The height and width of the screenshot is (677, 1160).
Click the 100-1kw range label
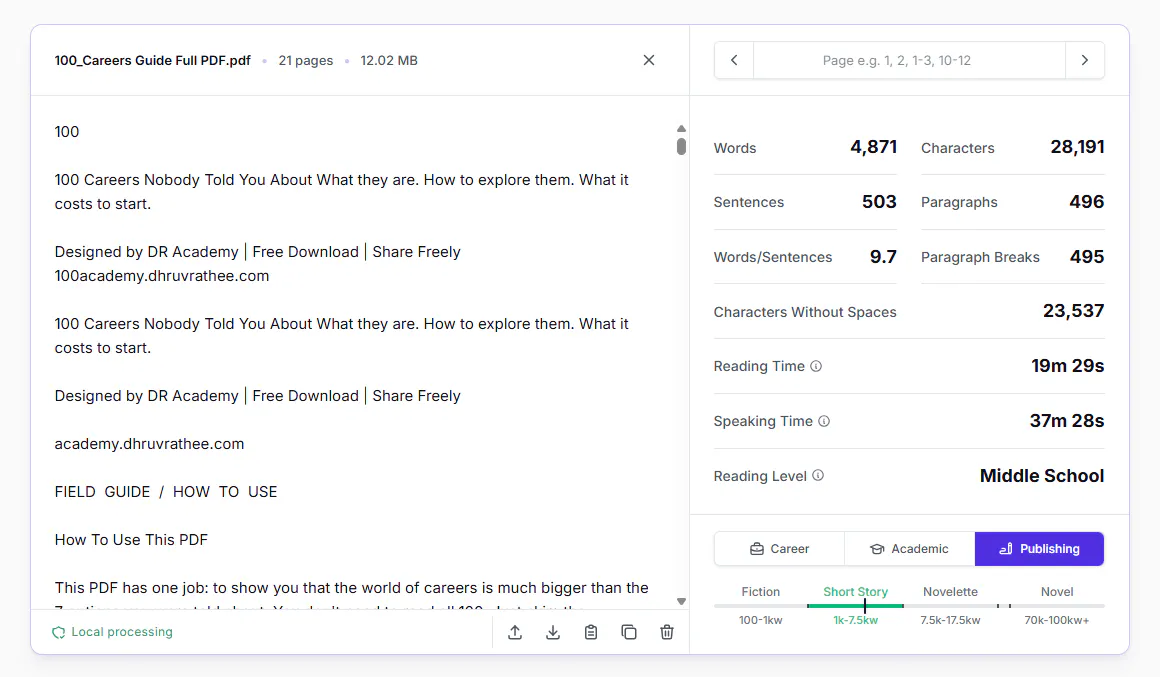tap(761, 620)
